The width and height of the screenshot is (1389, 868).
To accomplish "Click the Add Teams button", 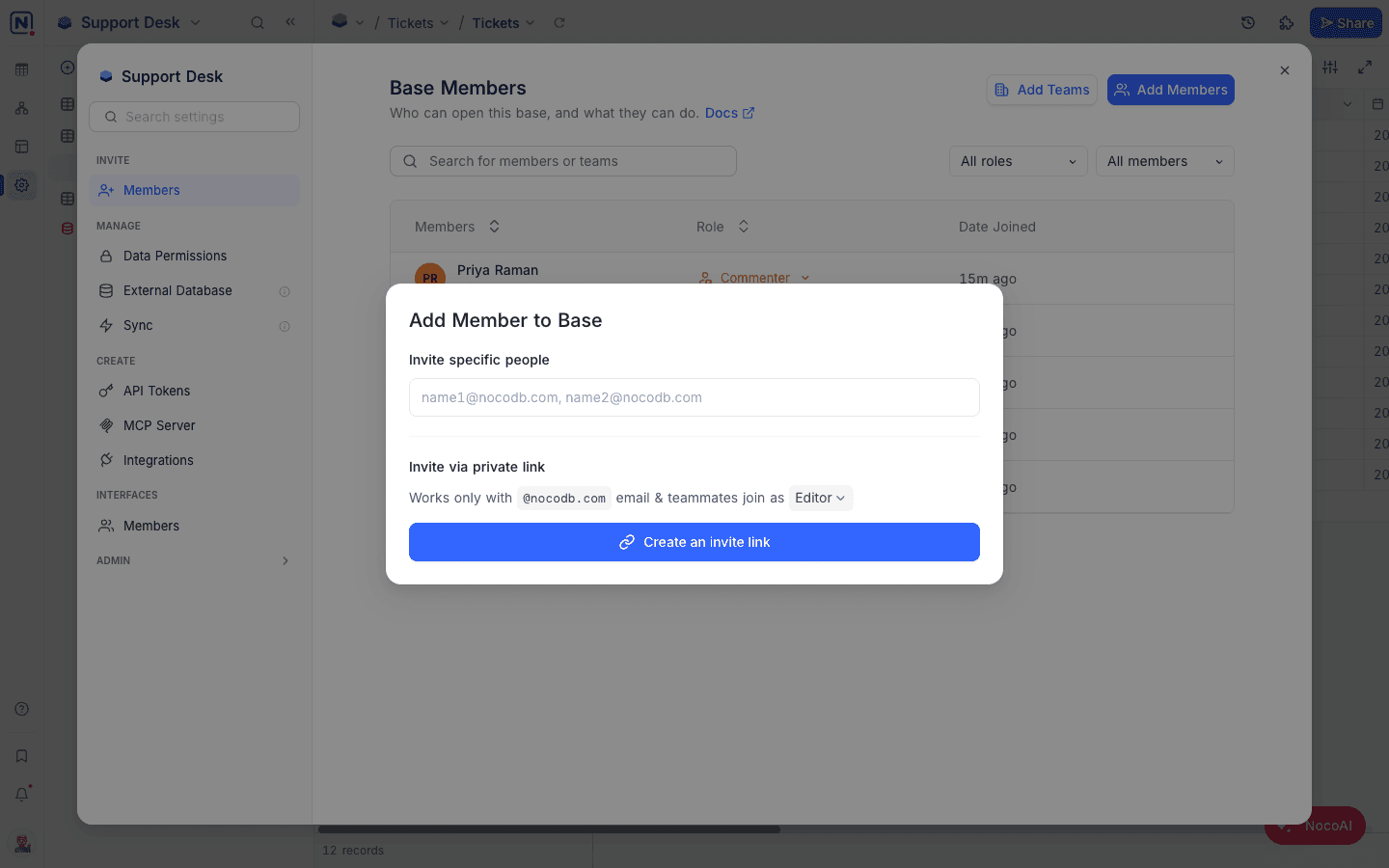I will pos(1042,90).
